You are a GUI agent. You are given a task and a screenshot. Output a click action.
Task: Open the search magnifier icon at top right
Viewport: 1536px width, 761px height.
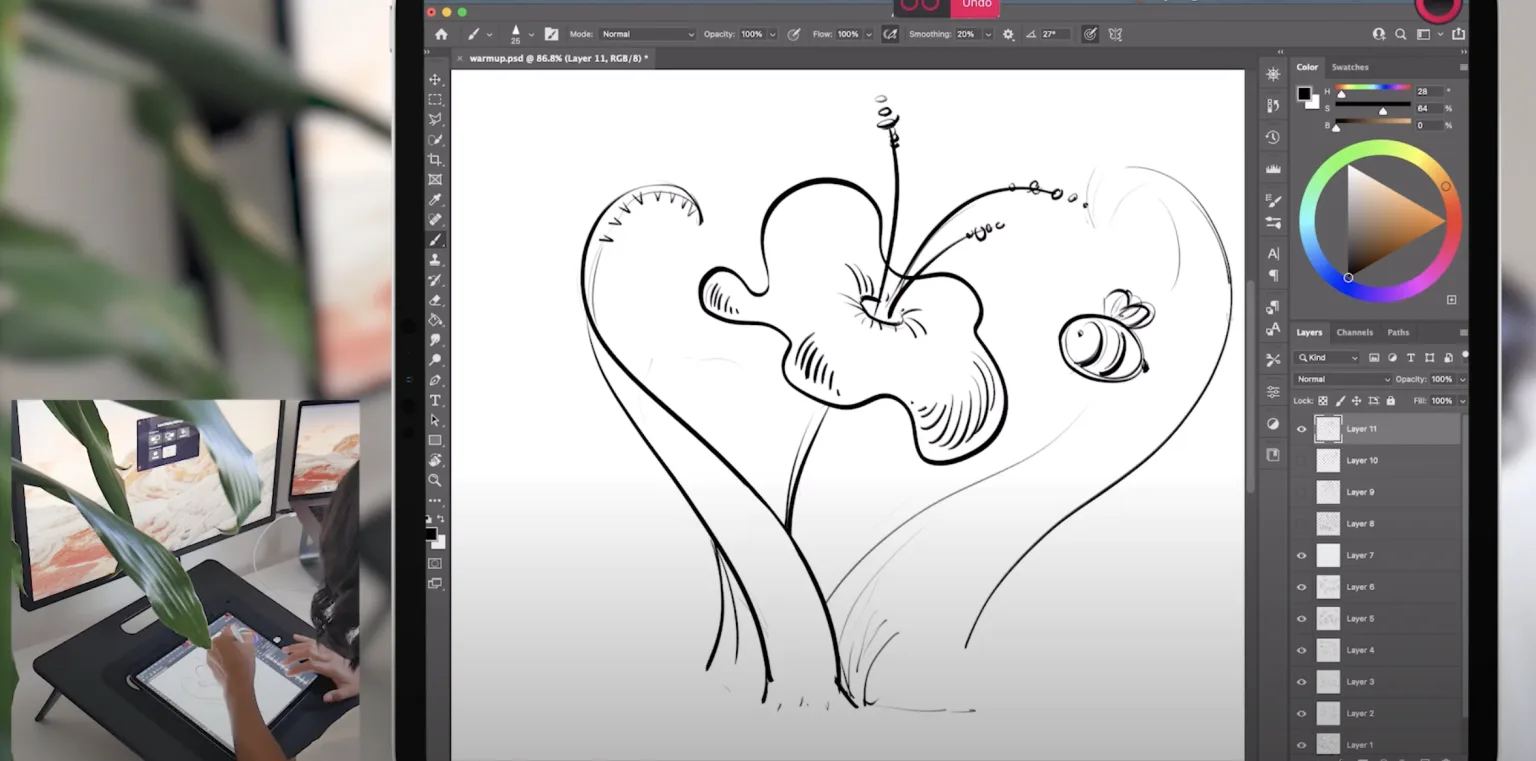(x=1401, y=34)
